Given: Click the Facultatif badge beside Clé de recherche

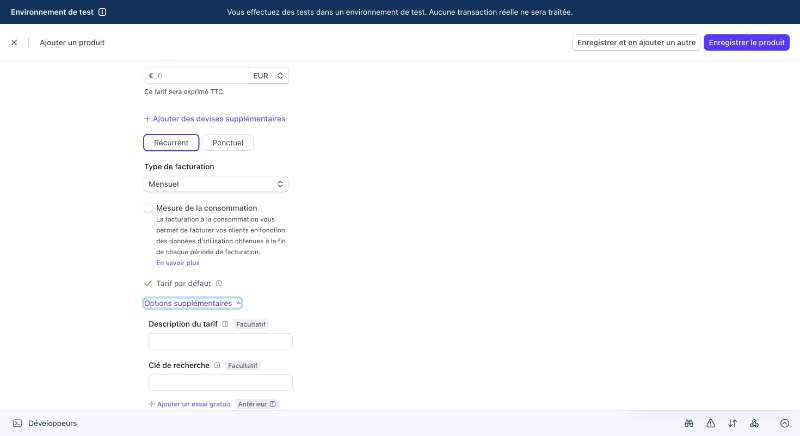Looking at the screenshot, I should 243,366.
